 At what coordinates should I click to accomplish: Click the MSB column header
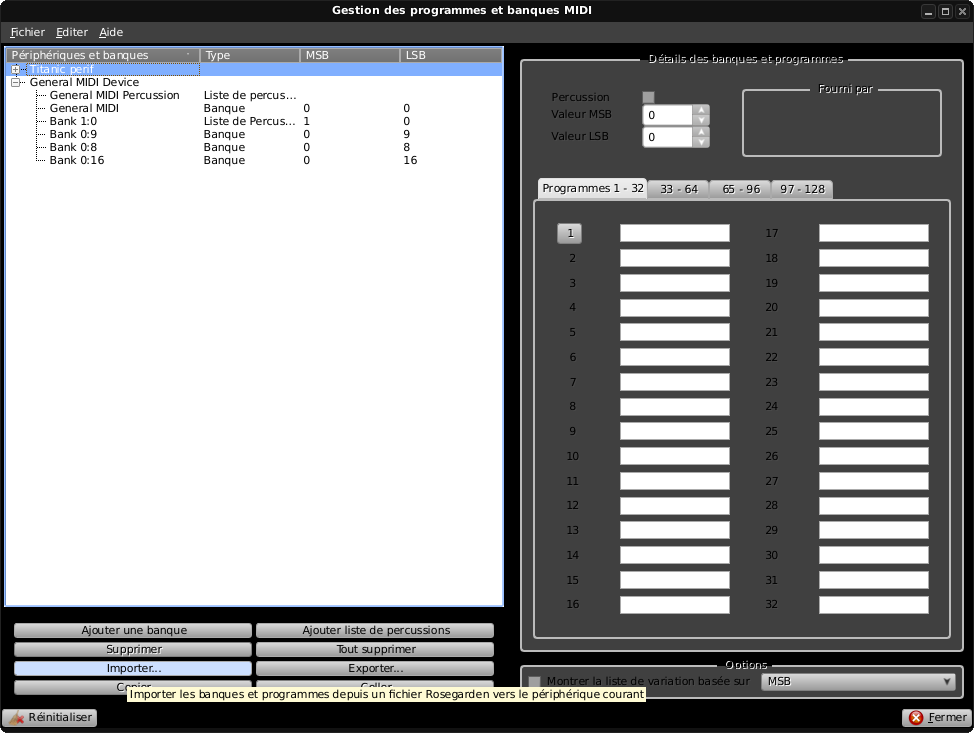click(350, 55)
